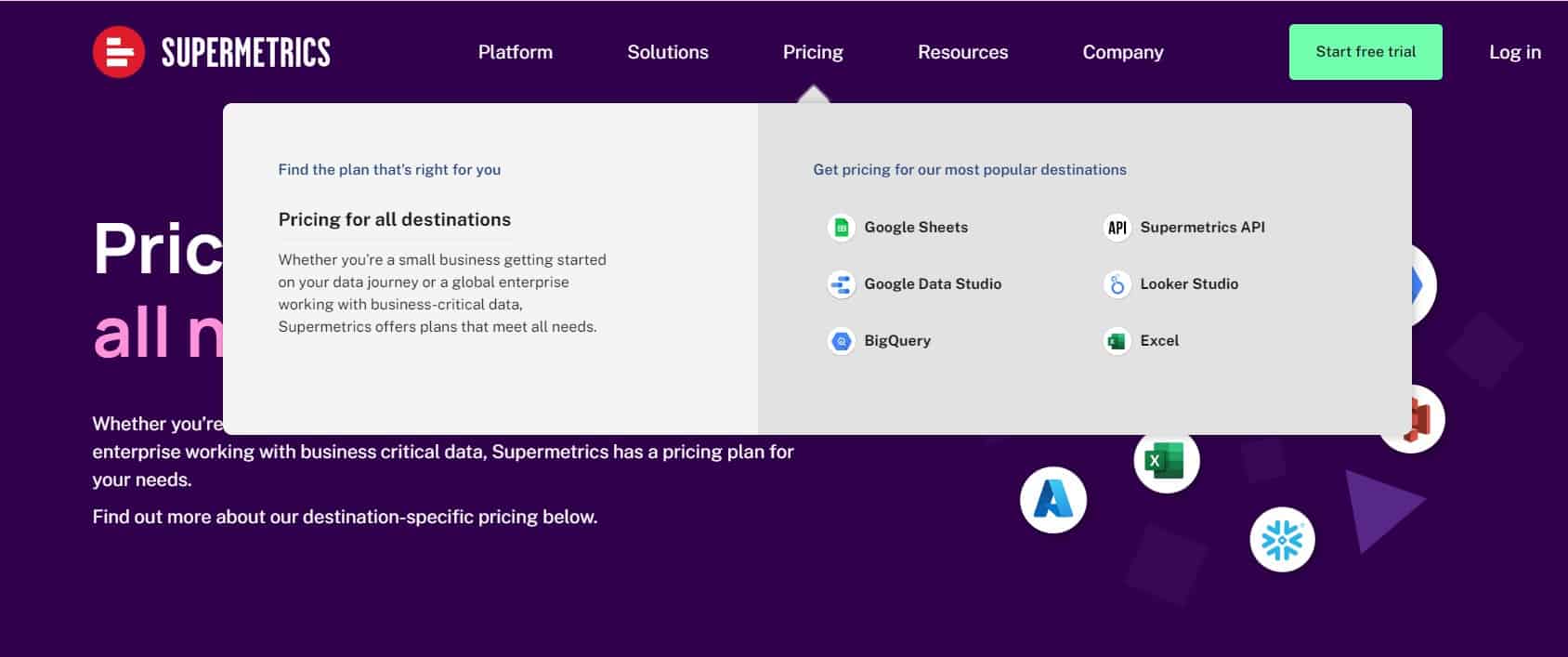This screenshot has height=657, width=1568.
Task: Click the Log in link
Action: click(1515, 52)
